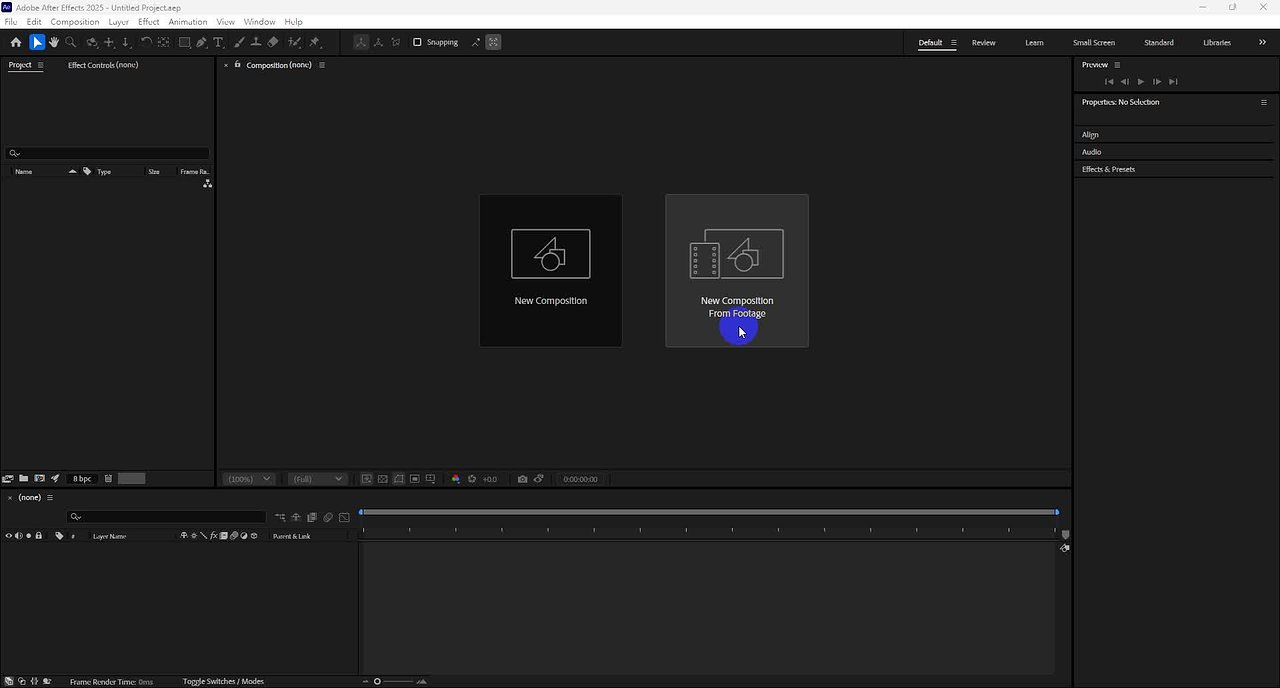Choose the Pen tool

(201, 42)
